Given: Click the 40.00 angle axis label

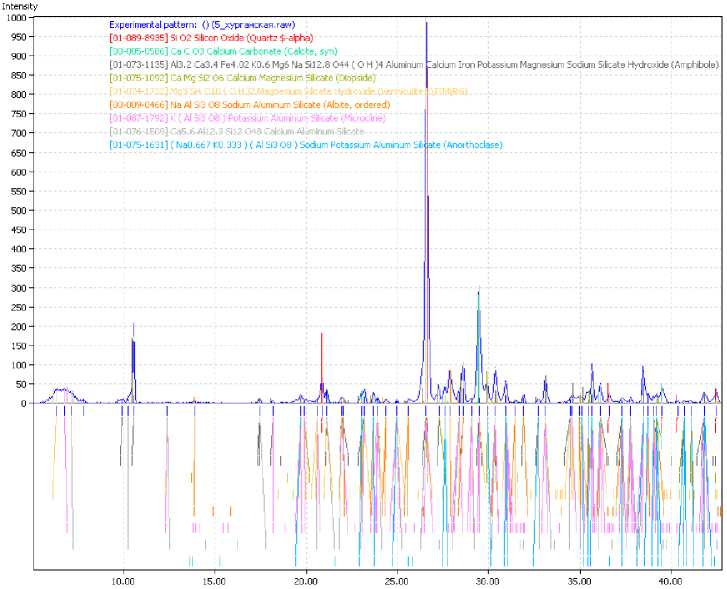Looking at the screenshot, I should pos(671,581).
